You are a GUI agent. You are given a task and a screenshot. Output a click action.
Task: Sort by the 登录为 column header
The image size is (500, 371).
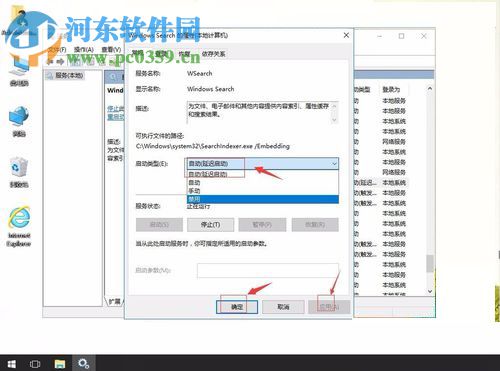point(391,89)
